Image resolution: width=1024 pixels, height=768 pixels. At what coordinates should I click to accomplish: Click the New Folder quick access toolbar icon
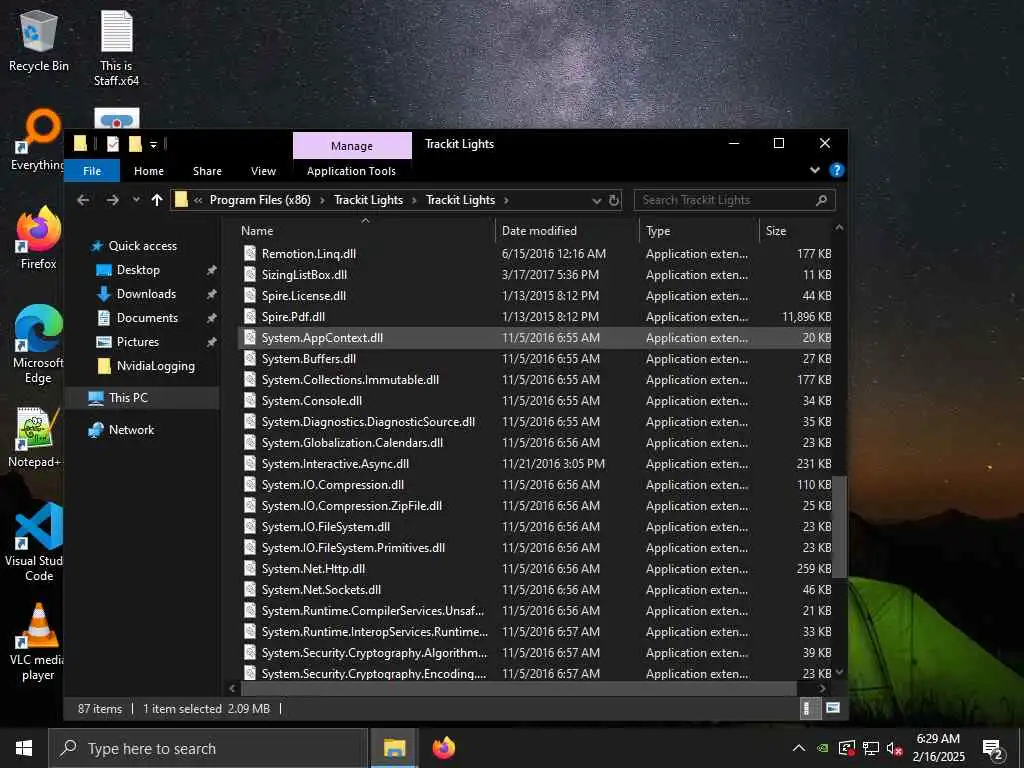coord(135,144)
